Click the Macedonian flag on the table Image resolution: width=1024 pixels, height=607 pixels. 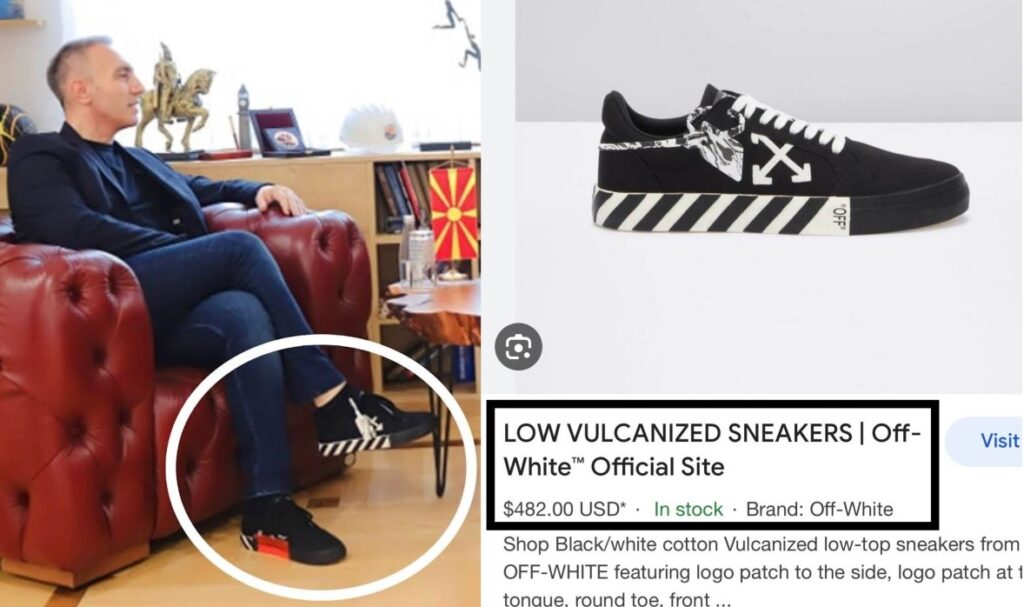(453, 211)
